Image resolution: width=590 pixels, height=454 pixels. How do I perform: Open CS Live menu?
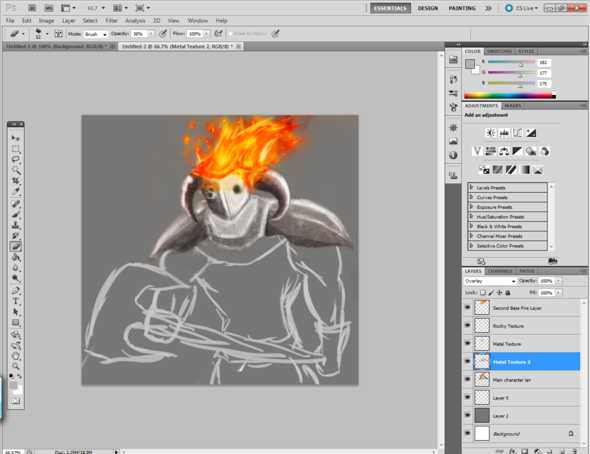(522, 8)
